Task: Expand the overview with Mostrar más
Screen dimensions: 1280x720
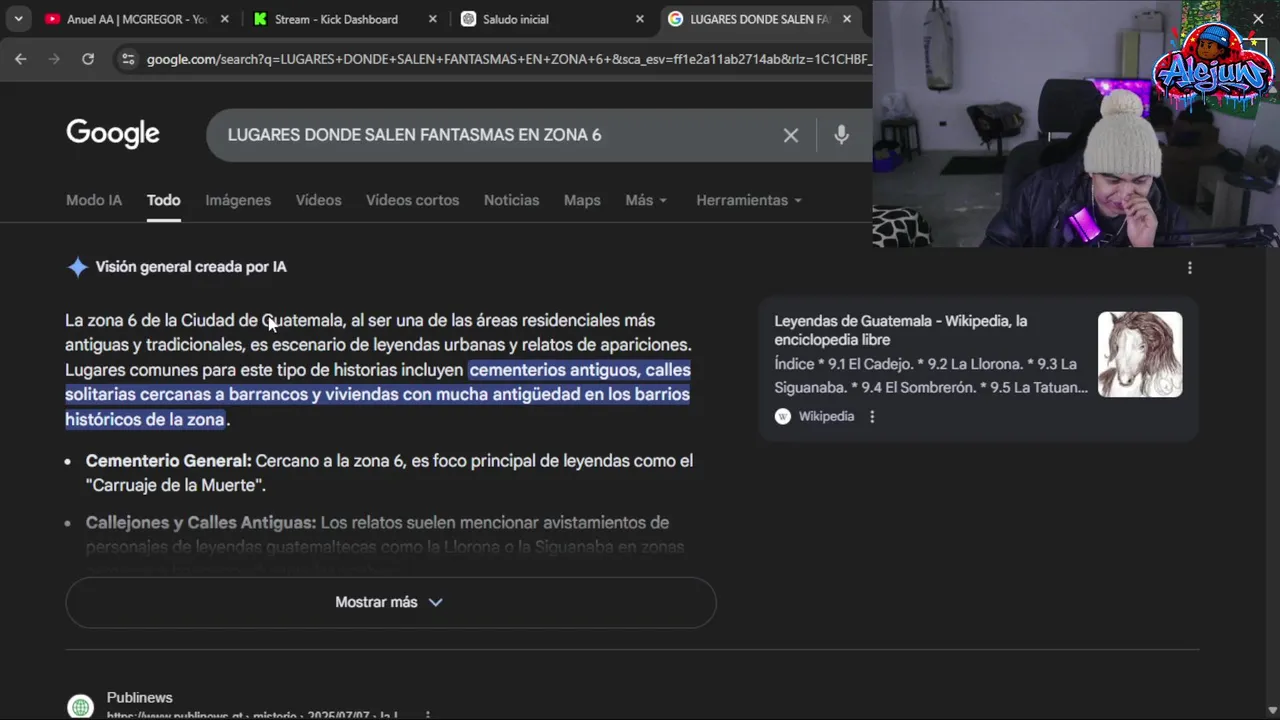Action: (x=390, y=602)
